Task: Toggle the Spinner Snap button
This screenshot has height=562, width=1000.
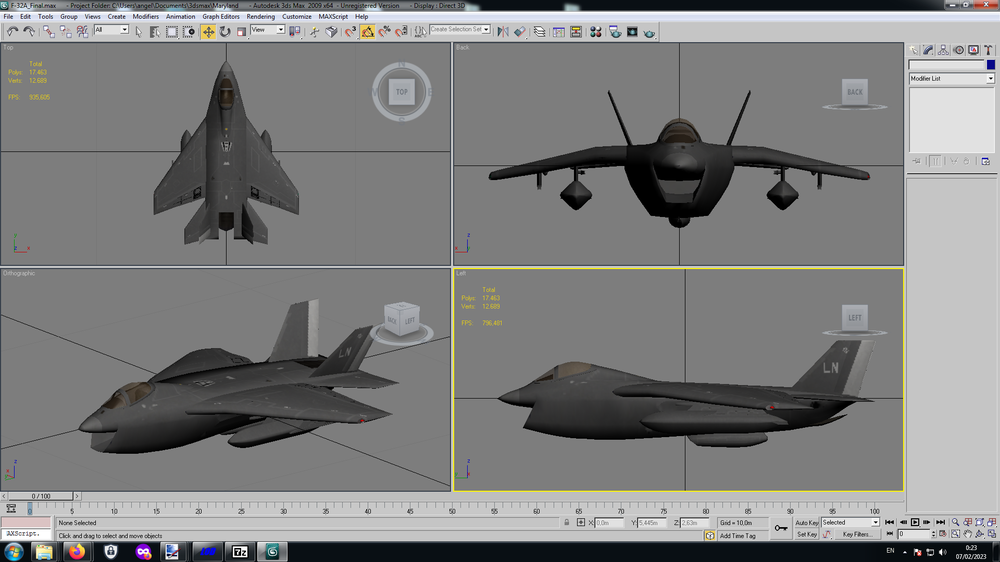Action: pos(401,31)
